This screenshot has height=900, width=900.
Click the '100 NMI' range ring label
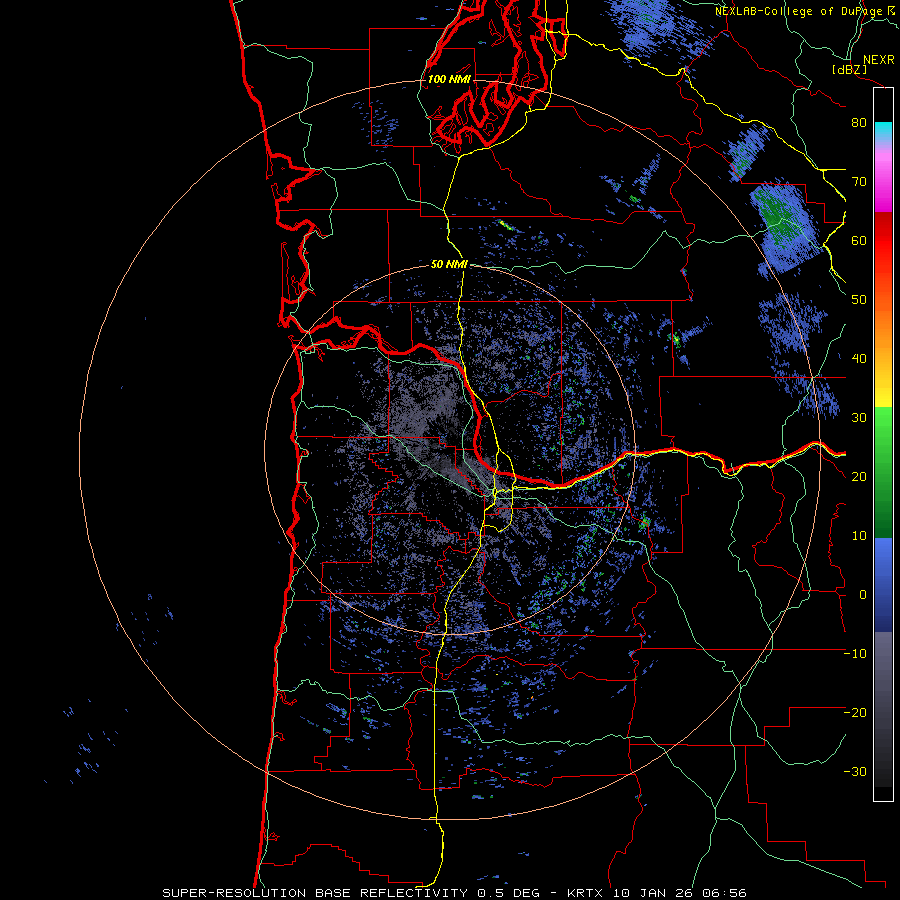[x=449, y=79]
